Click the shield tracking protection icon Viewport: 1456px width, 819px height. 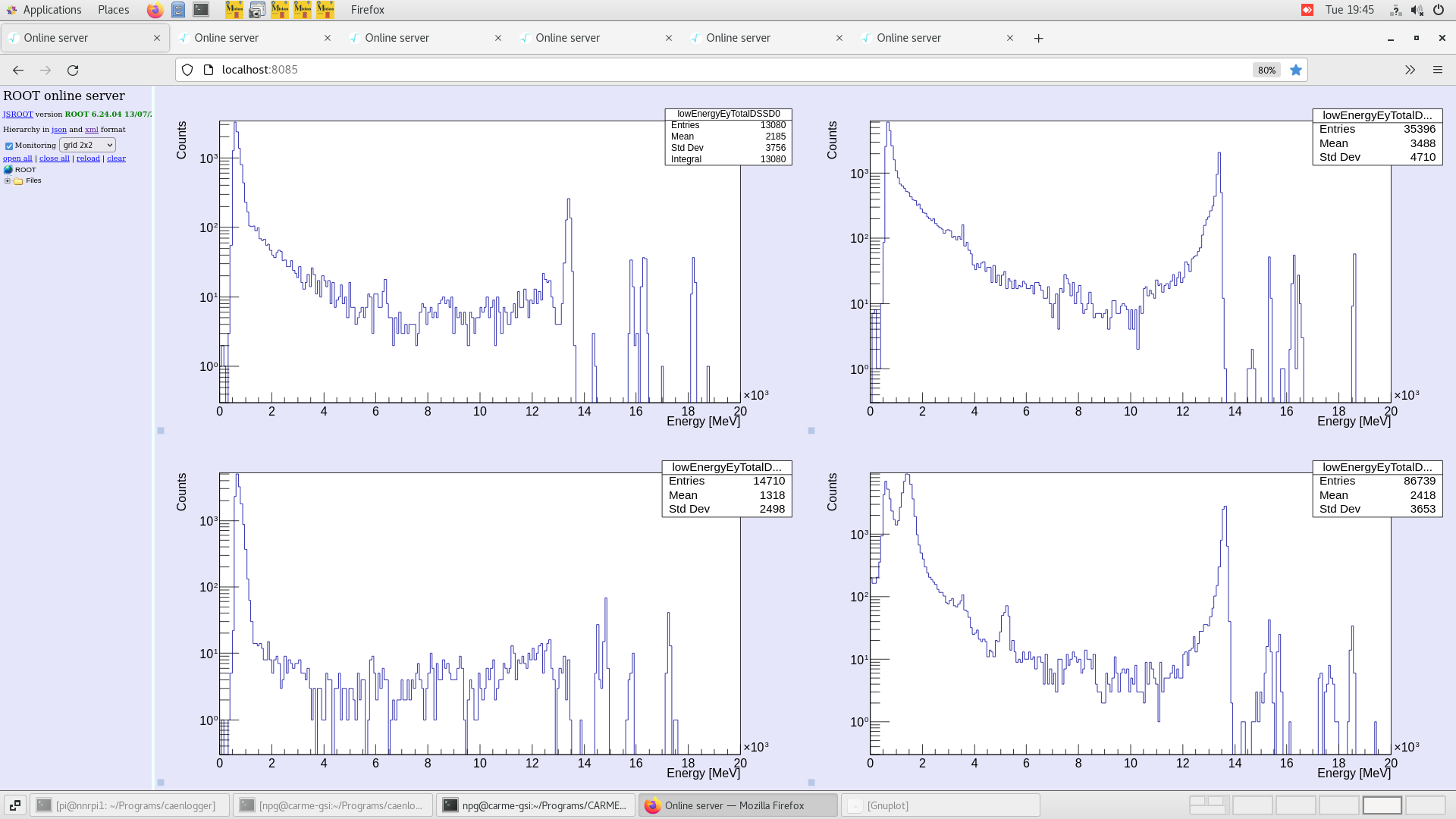pos(187,70)
